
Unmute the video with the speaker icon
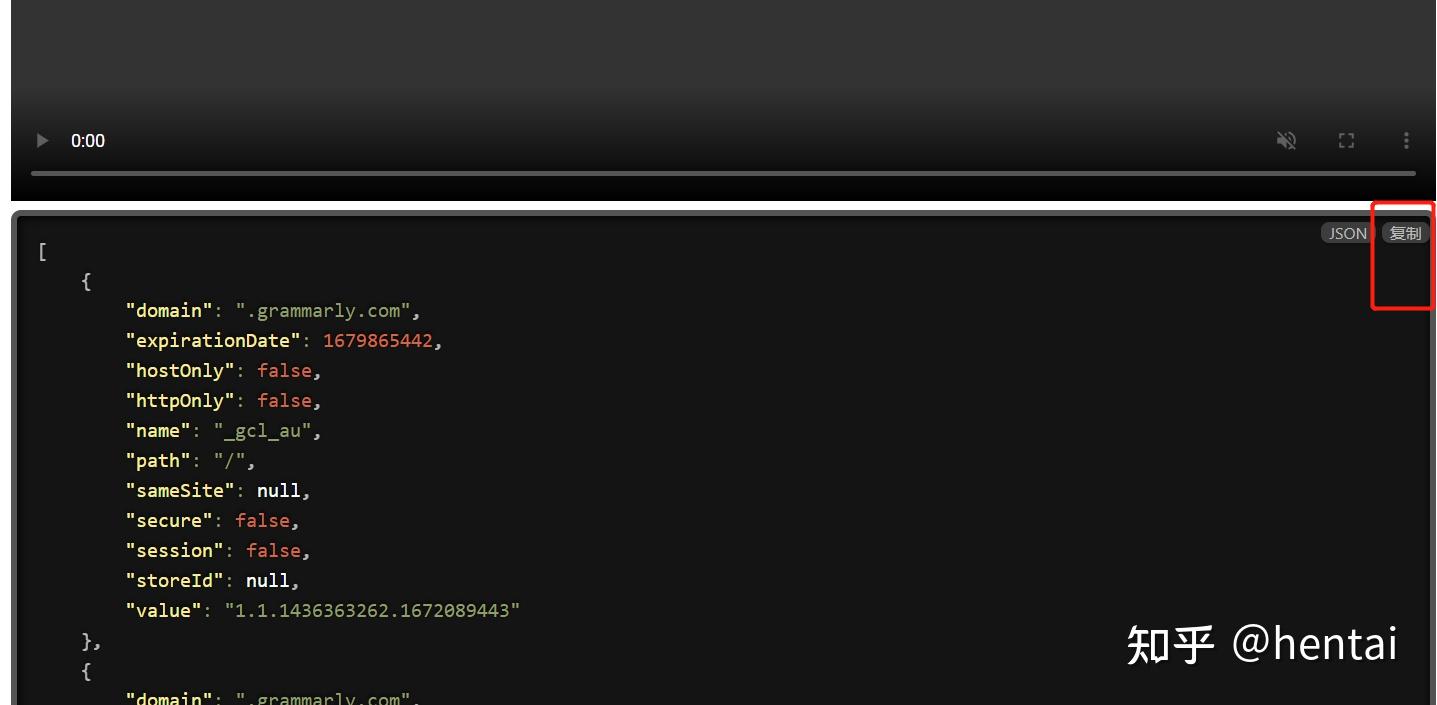point(1287,141)
